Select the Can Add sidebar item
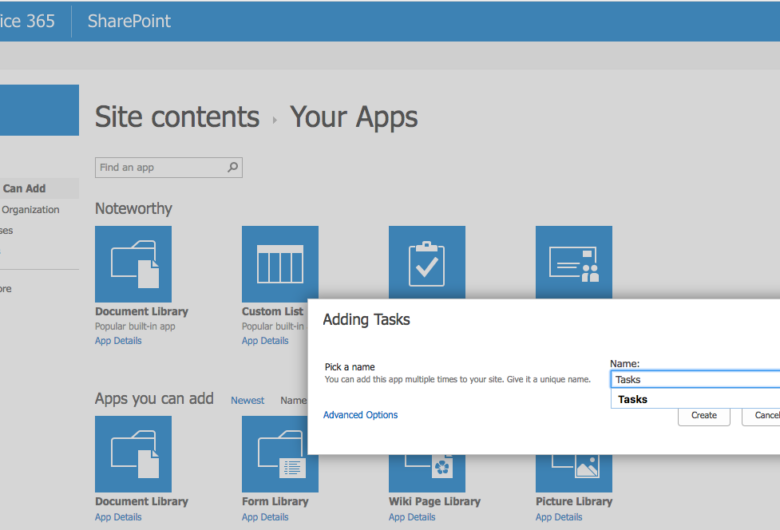The width and height of the screenshot is (780, 530). coord(39,188)
